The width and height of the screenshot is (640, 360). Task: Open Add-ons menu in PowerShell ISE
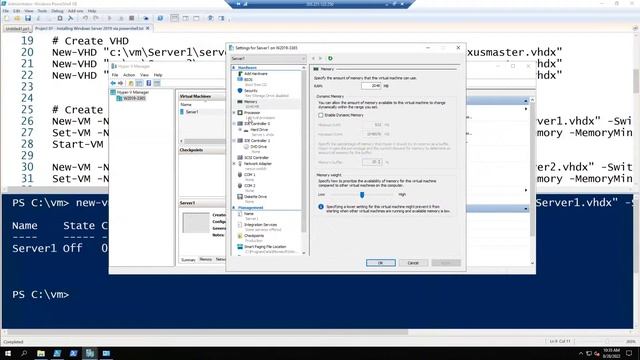pyautogui.click(x=76, y=11)
